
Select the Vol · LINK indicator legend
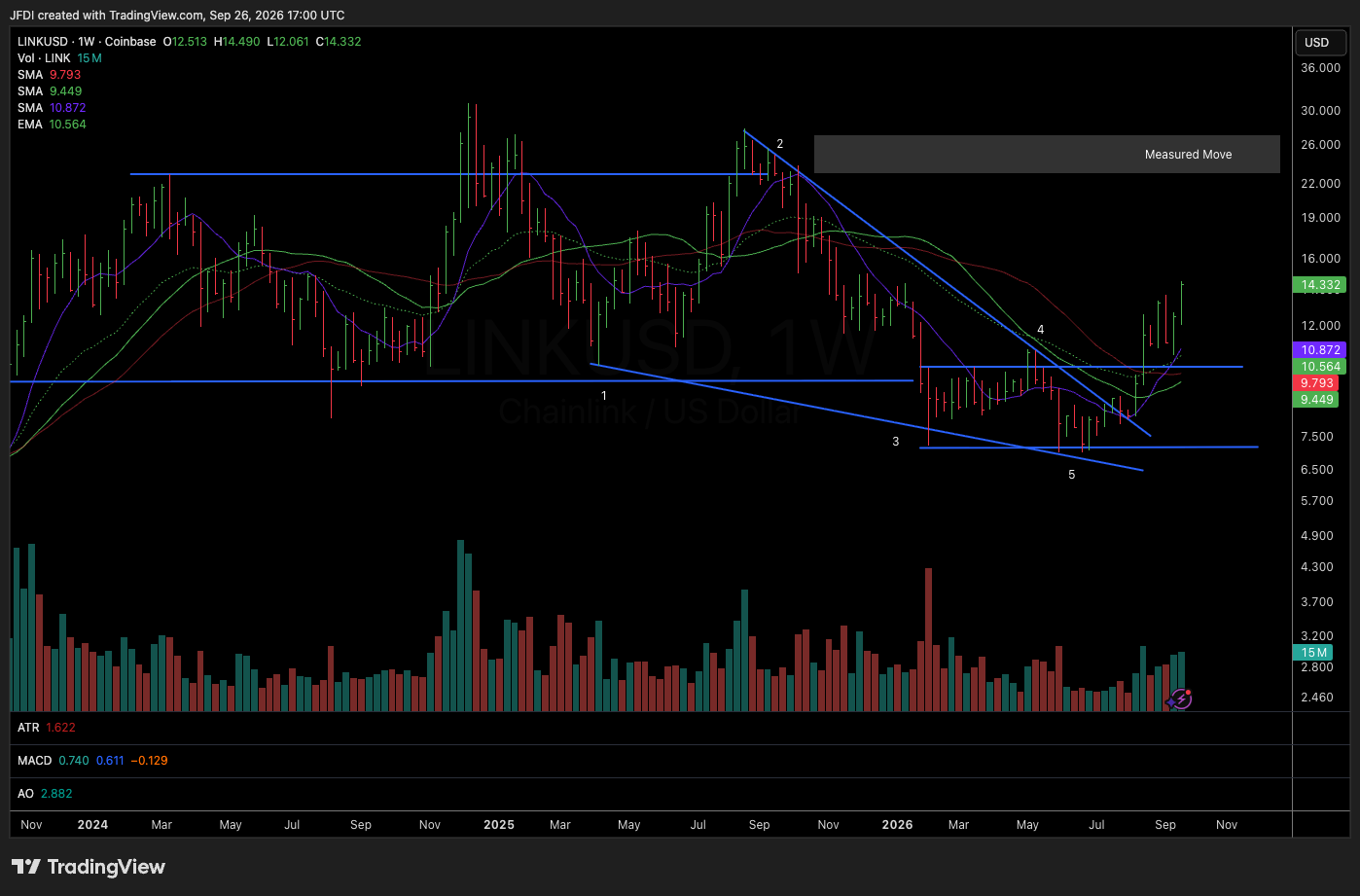pos(59,58)
